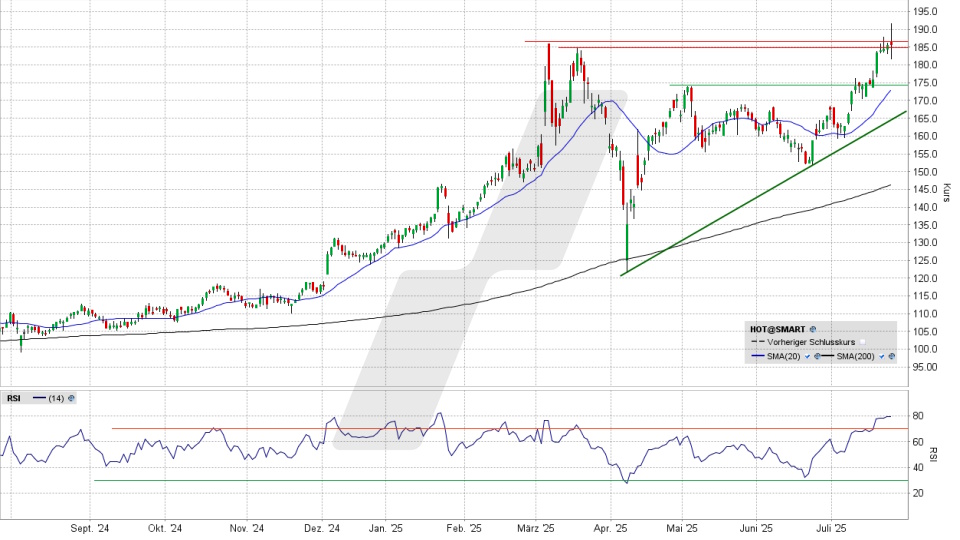Click the Juli '25 axis label

[x=831, y=529]
